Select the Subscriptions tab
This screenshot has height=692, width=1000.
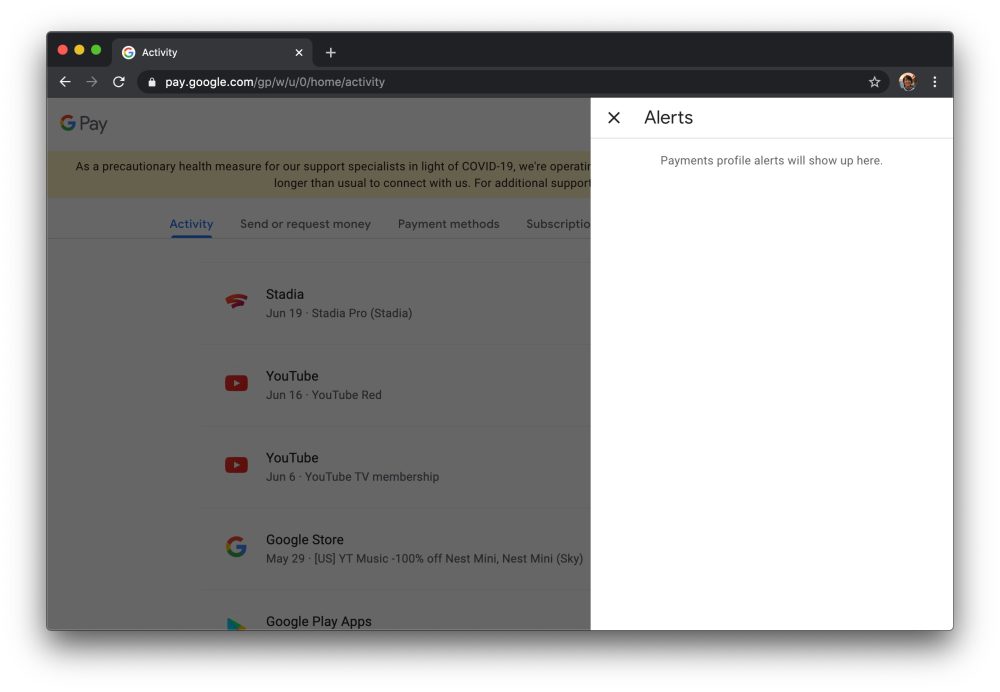tap(560, 224)
